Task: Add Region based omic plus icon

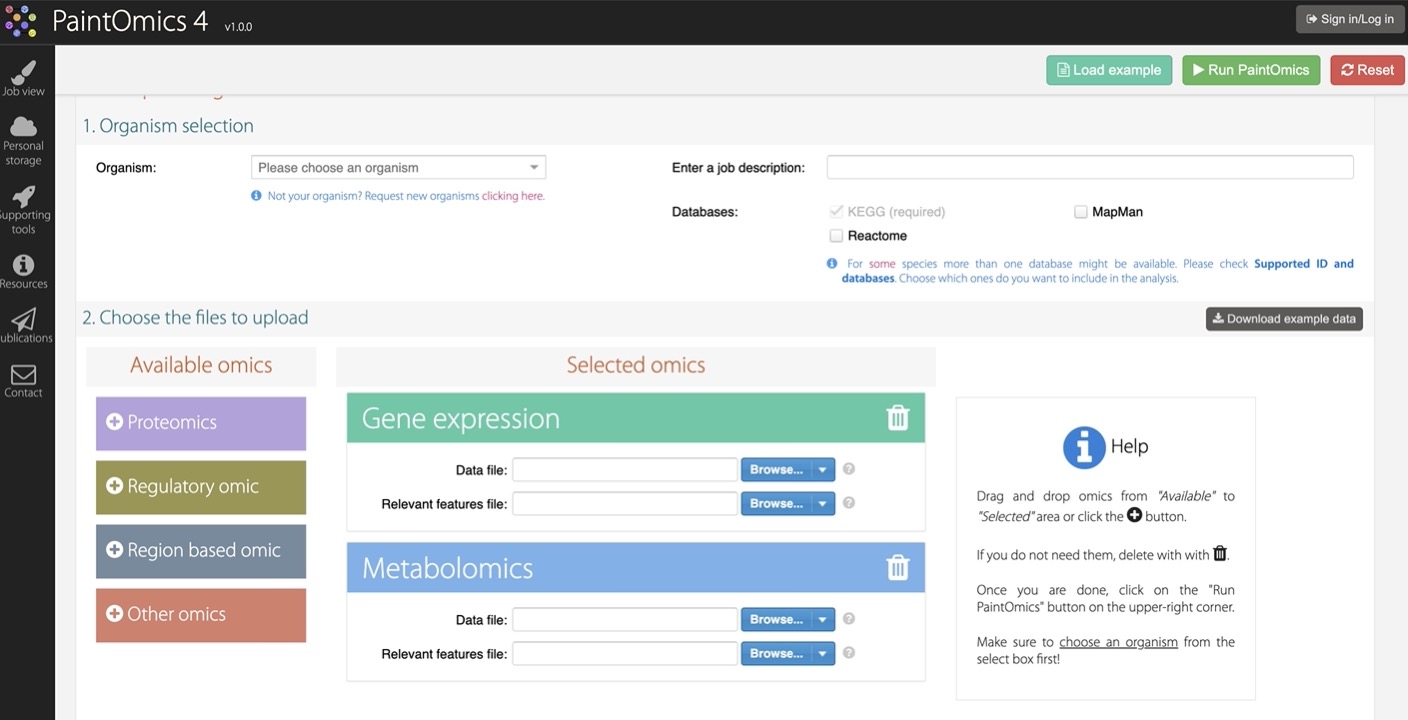Action: point(114,550)
